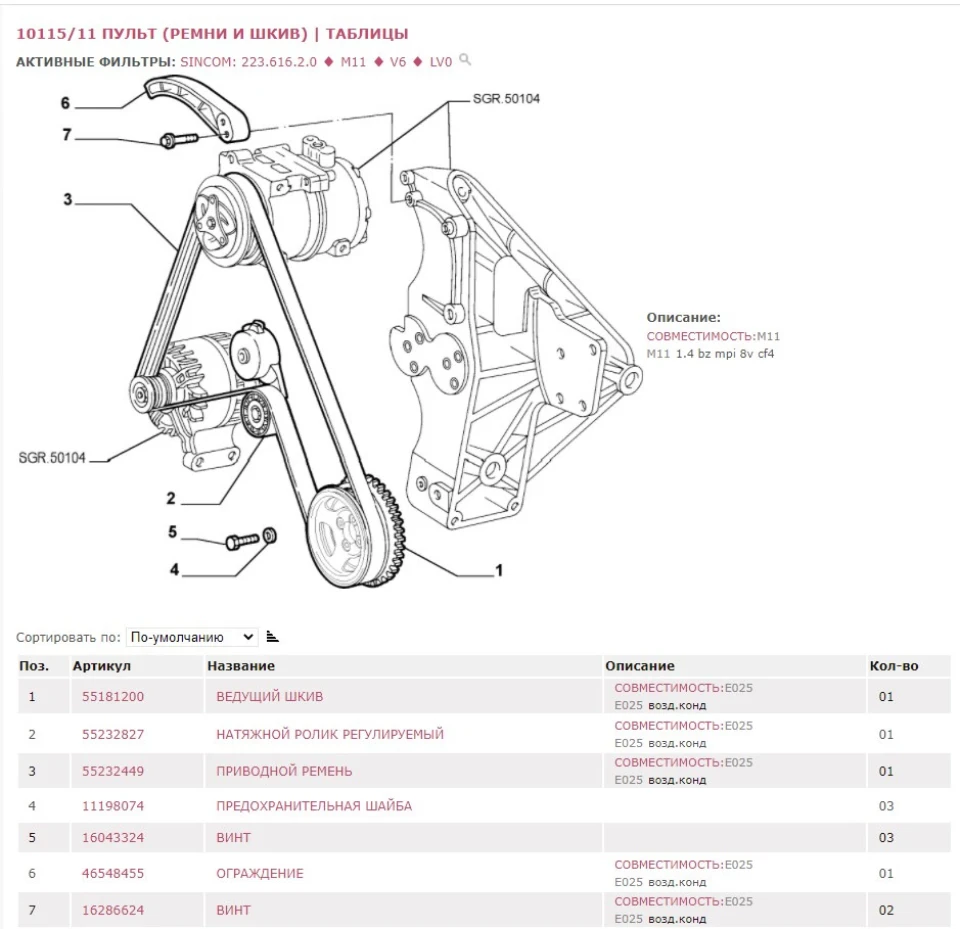Open part number 55181200
Viewport: 960px width, 929px height.
pos(113,696)
